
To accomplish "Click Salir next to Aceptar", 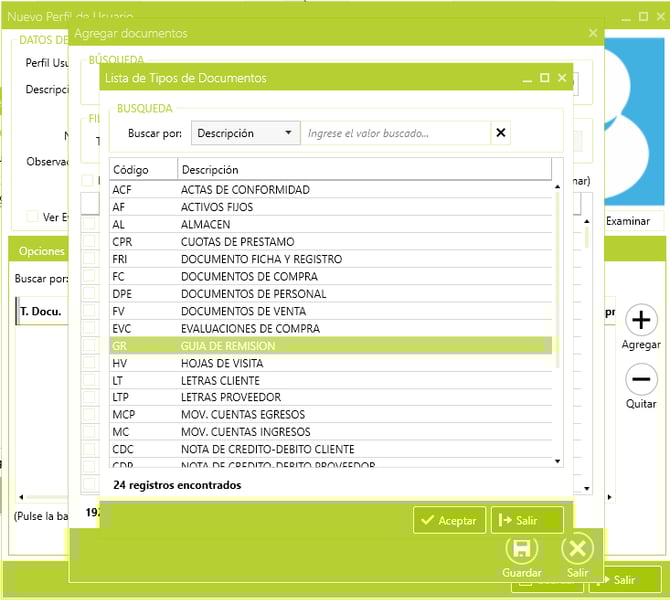I will click(527, 520).
